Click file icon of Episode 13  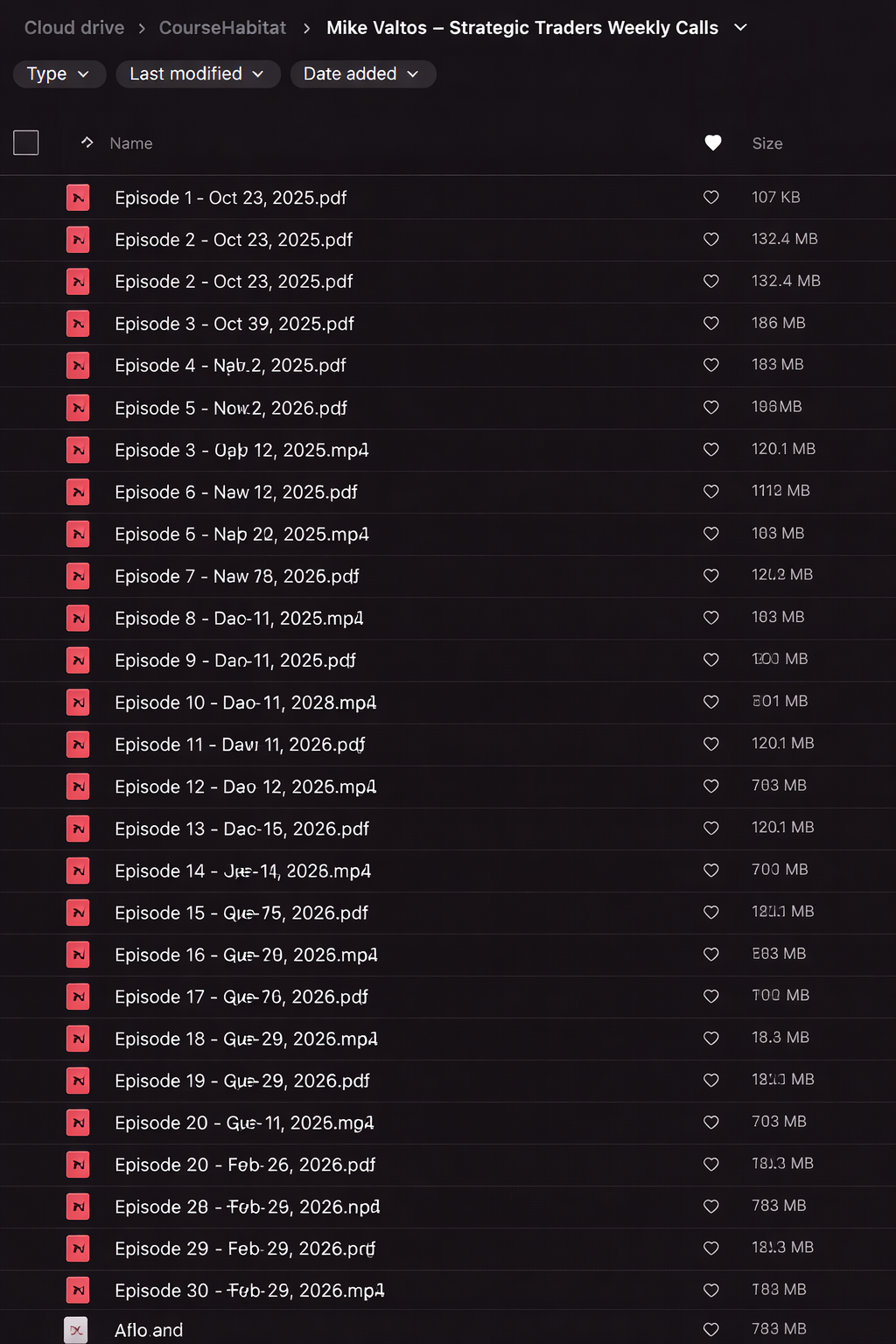[78, 829]
